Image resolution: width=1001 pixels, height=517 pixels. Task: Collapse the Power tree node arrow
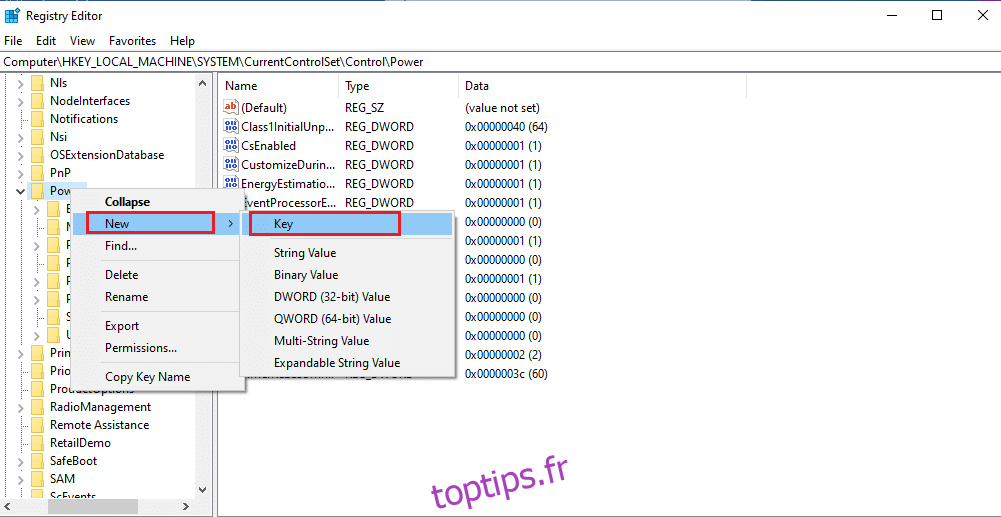(x=20, y=191)
